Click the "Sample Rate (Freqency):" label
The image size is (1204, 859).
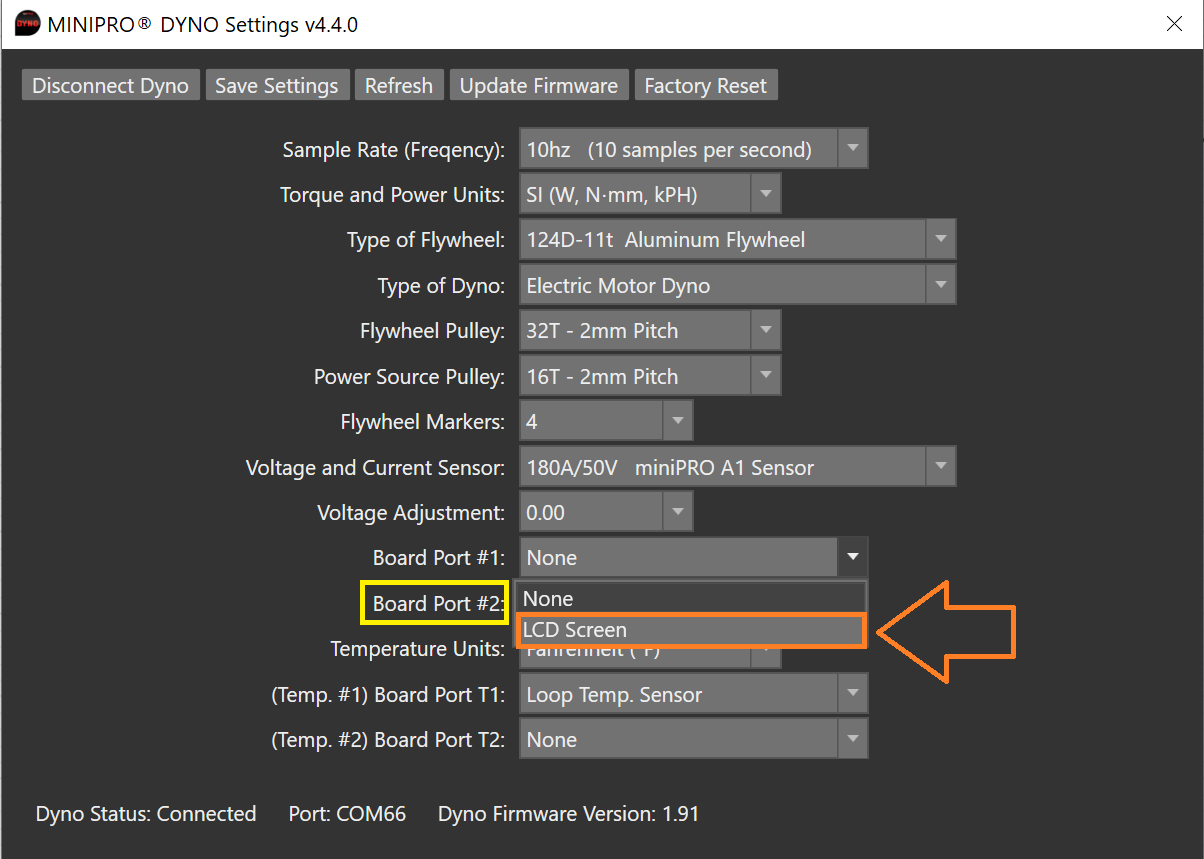(x=394, y=150)
